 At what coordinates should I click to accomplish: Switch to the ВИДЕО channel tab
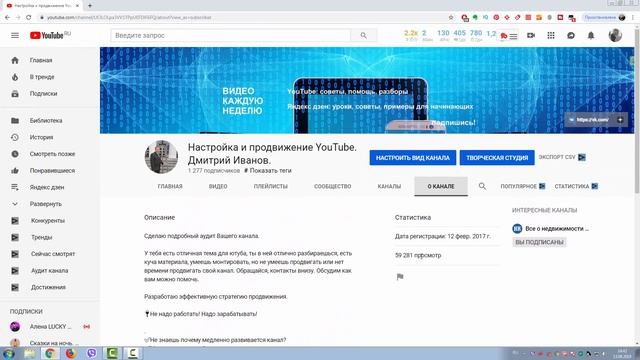click(x=218, y=186)
